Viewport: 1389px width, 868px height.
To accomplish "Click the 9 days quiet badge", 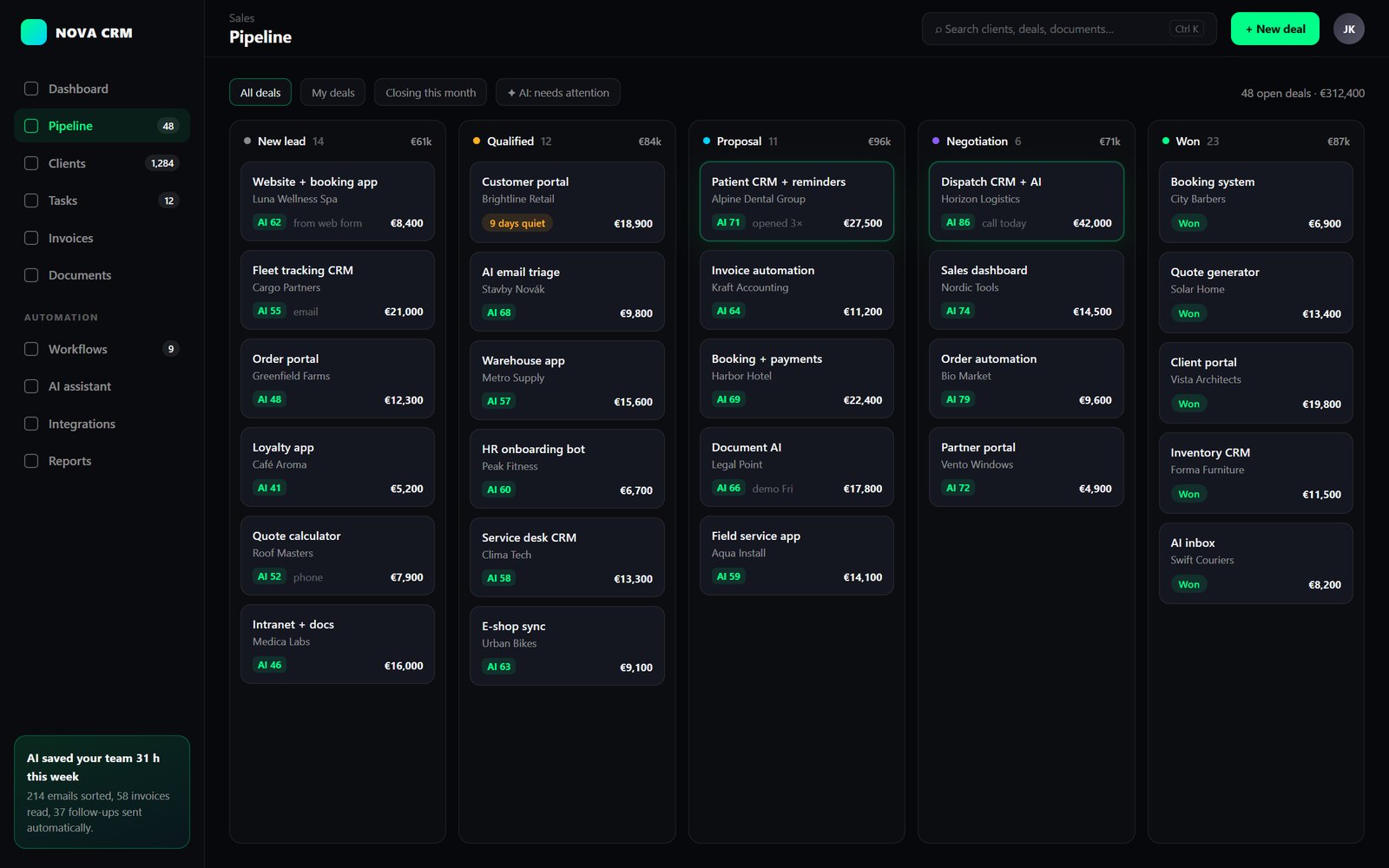I will [x=517, y=223].
